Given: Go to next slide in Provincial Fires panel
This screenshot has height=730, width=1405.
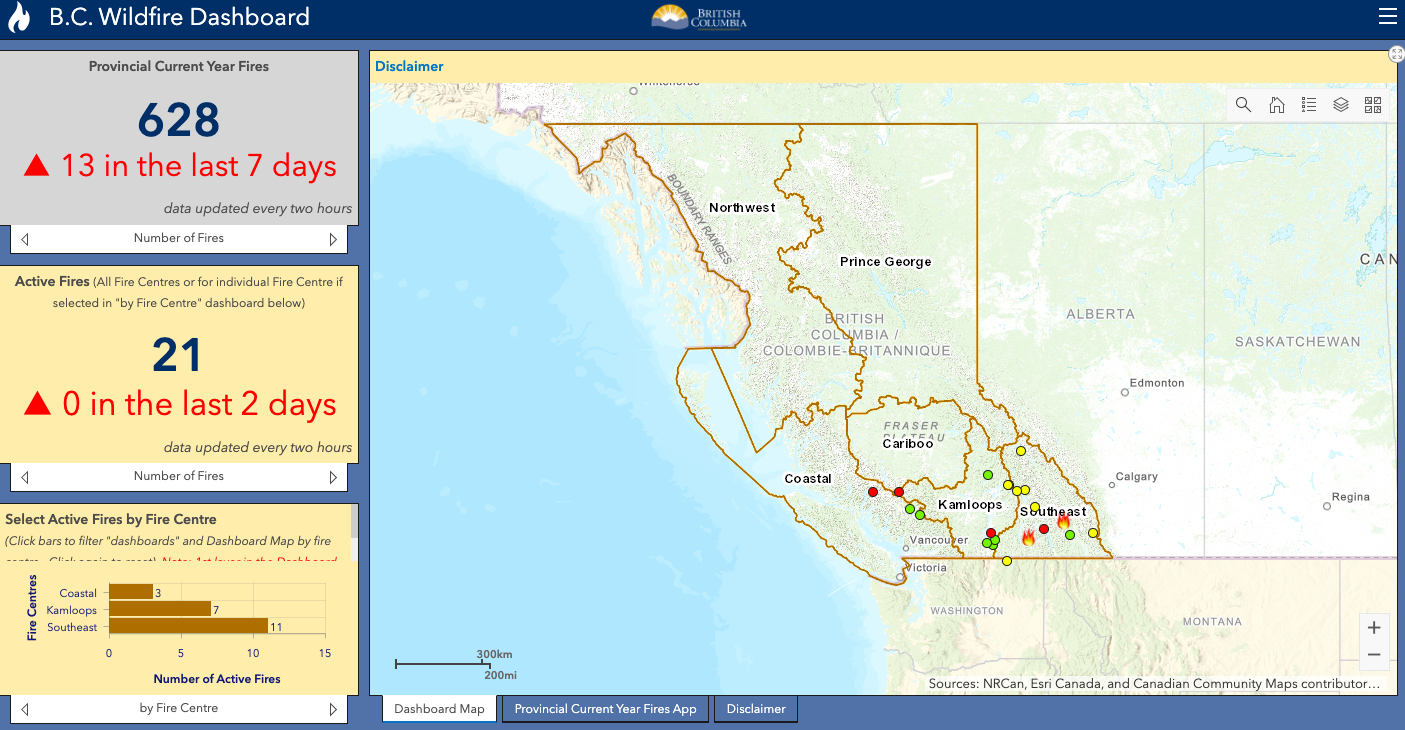Looking at the screenshot, I should 334,239.
